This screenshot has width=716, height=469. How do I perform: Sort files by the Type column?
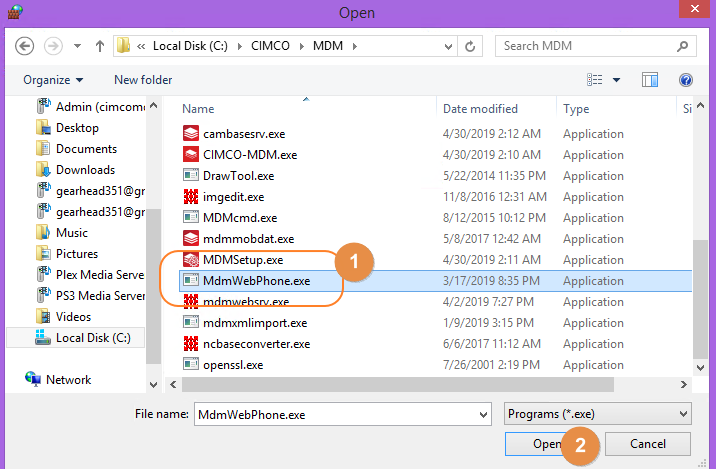pos(576,109)
